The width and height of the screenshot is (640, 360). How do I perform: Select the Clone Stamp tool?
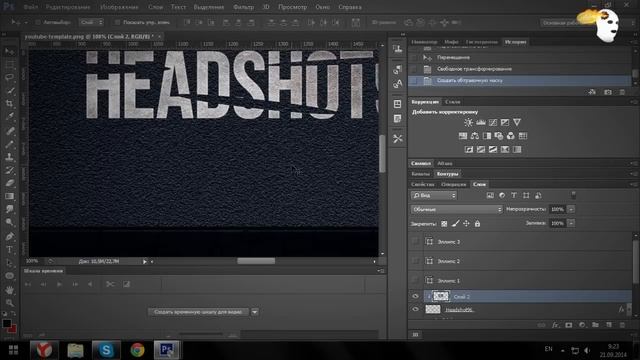click(x=10, y=157)
